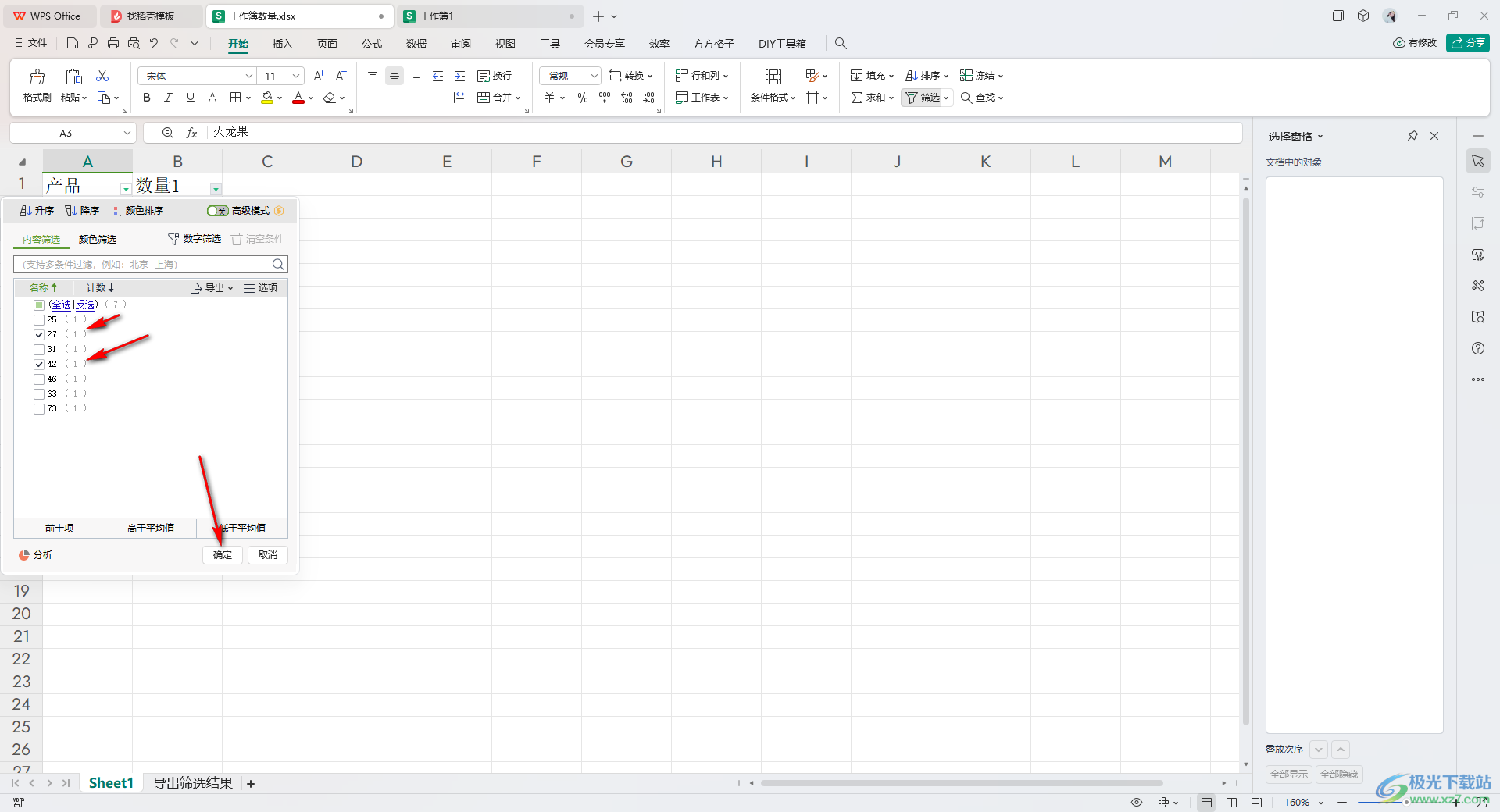Open the font size dropdown
Image resolution: width=1500 pixels, height=812 pixels.
tap(296, 76)
